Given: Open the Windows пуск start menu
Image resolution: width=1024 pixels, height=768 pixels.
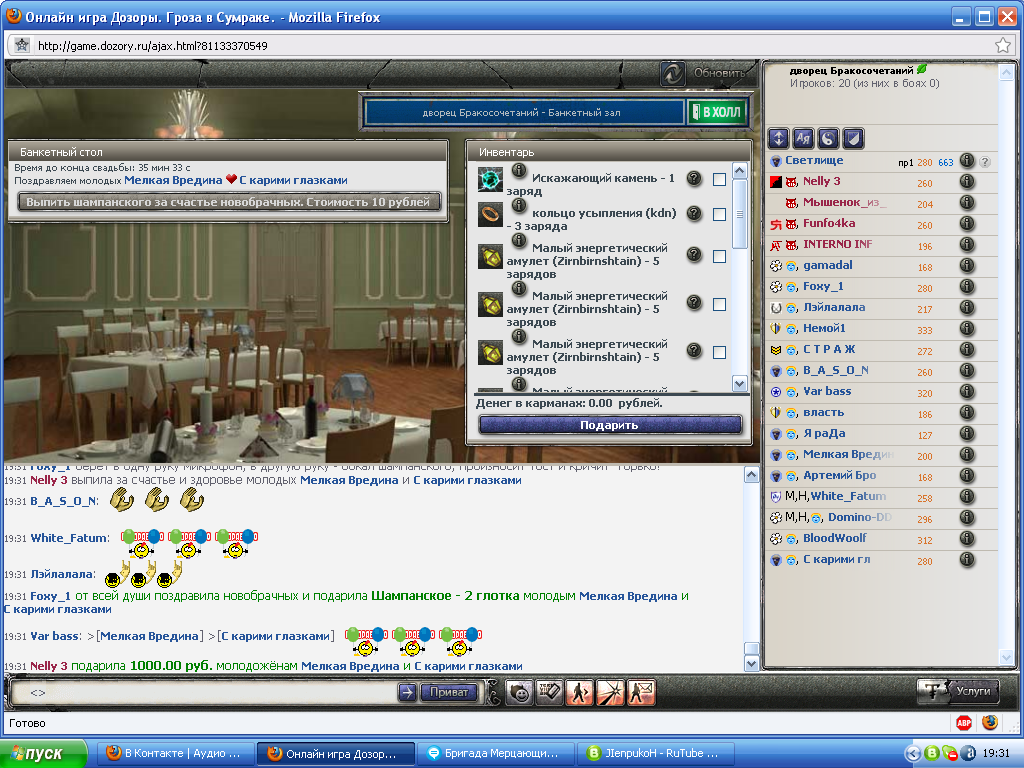Looking at the screenshot, I should (x=43, y=754).
